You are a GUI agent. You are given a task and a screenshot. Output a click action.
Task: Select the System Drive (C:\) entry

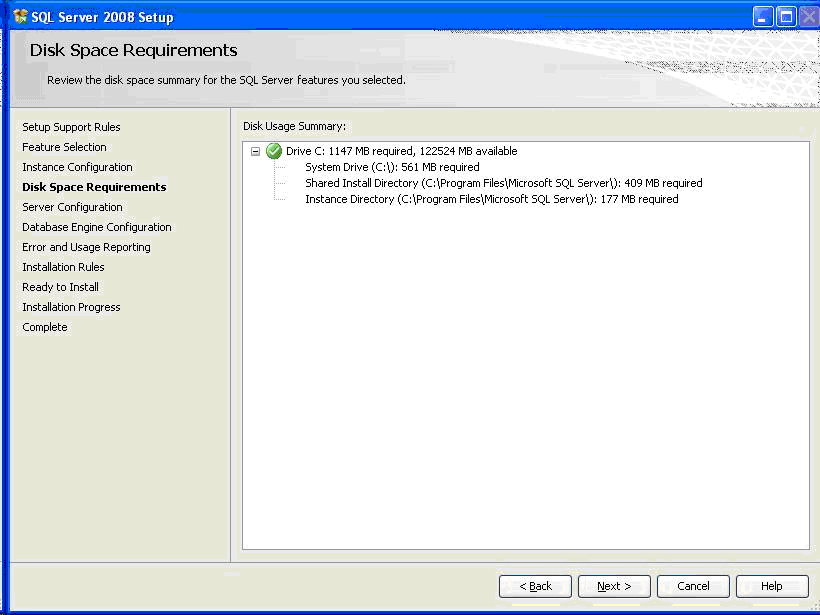392,167
